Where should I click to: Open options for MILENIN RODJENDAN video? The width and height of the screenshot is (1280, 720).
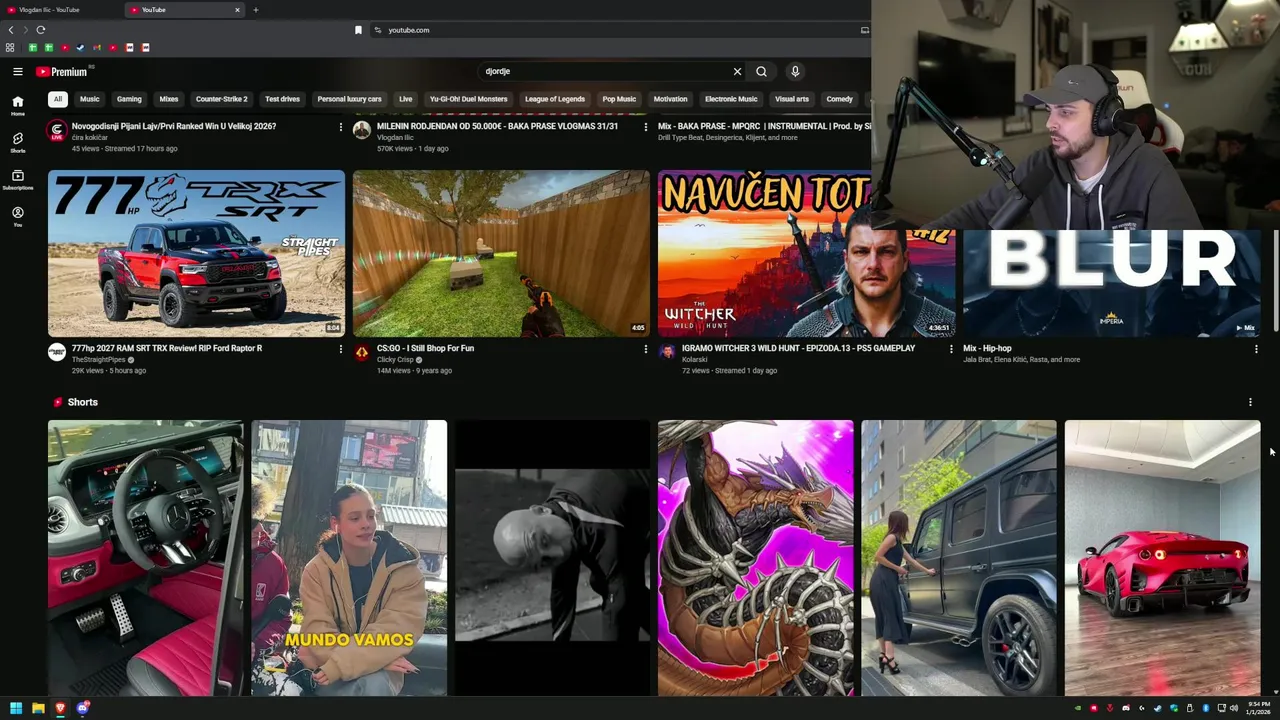click(x=646, y=127)
